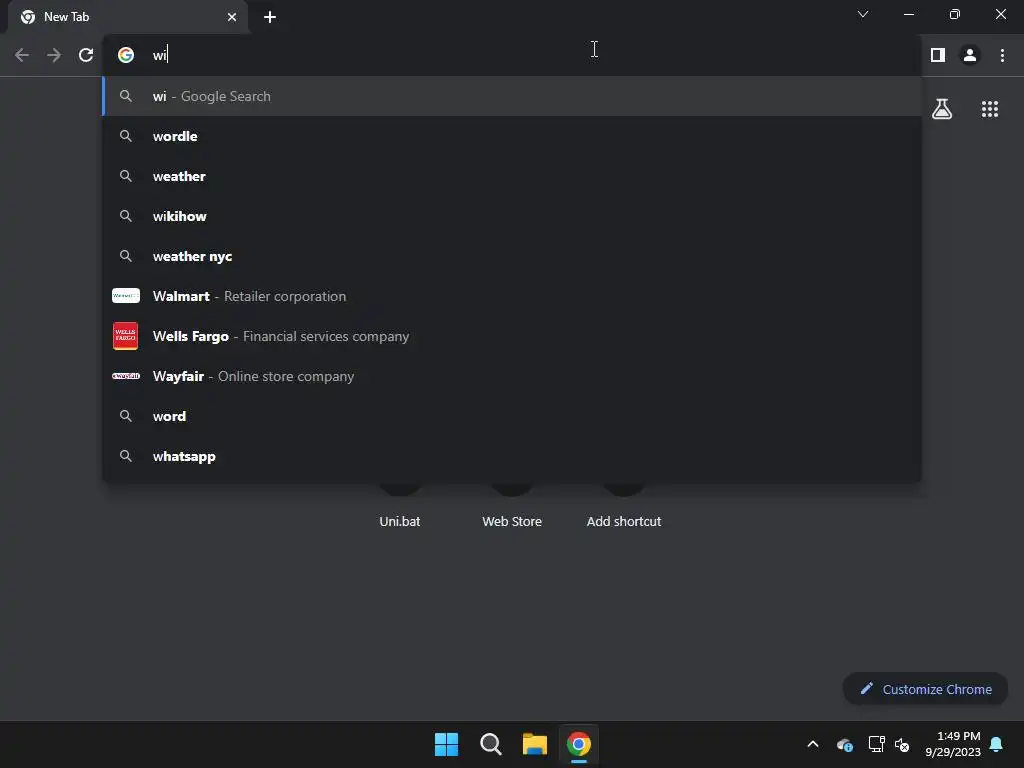1024x768 pixels.
Task: Open a new tab with plus button
Action: [x=270, y=17]
